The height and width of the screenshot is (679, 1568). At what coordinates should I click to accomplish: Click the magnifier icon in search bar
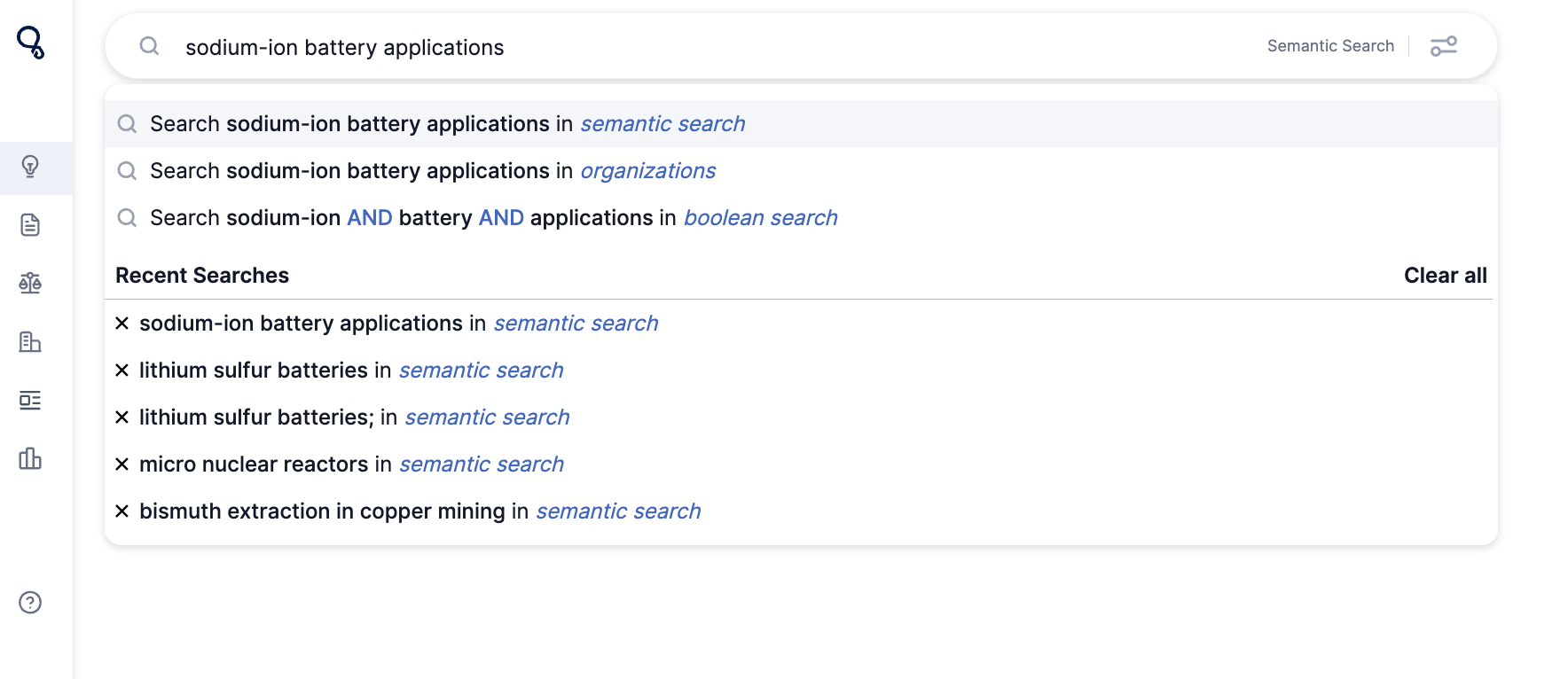pos(149,46)
